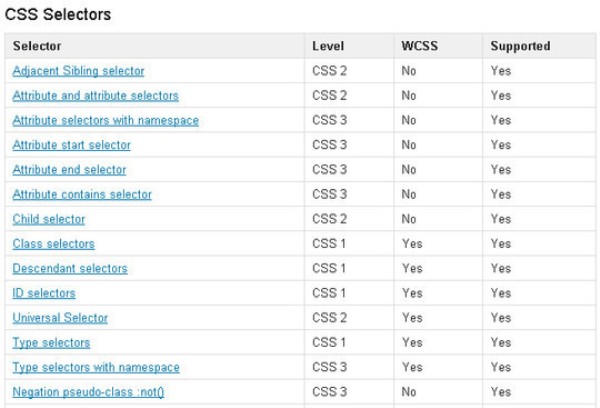Follow the Attribute start selector link
Viewport: 600px width, 408px height.
pos(71,145)
